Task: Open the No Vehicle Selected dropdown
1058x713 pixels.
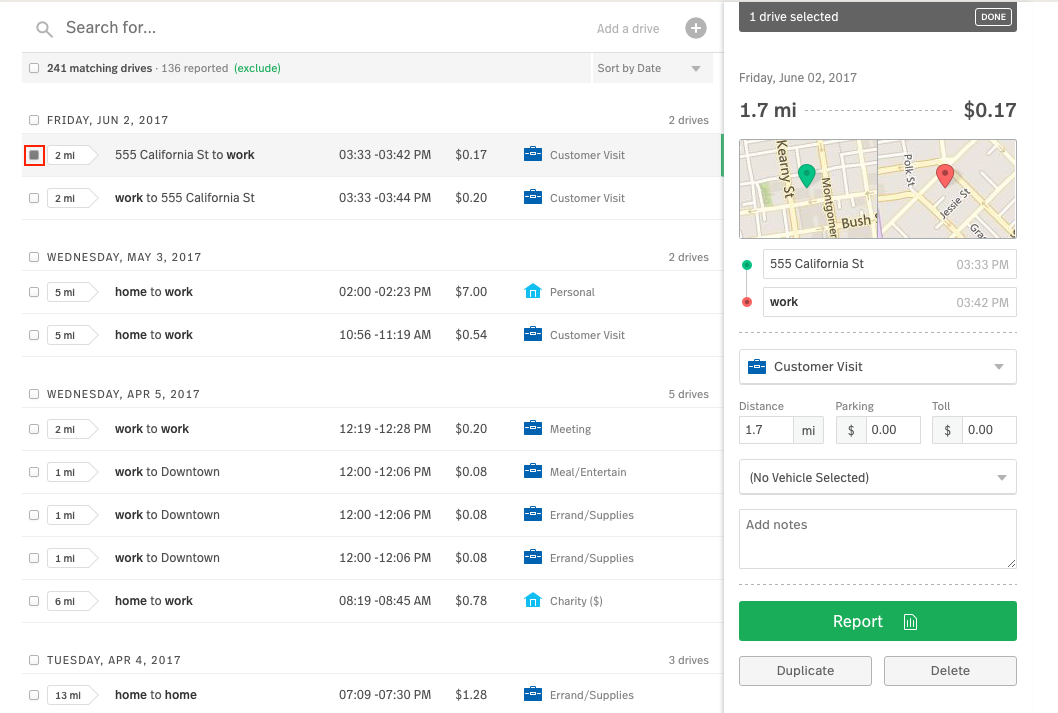Action: (x=878, y=478)
